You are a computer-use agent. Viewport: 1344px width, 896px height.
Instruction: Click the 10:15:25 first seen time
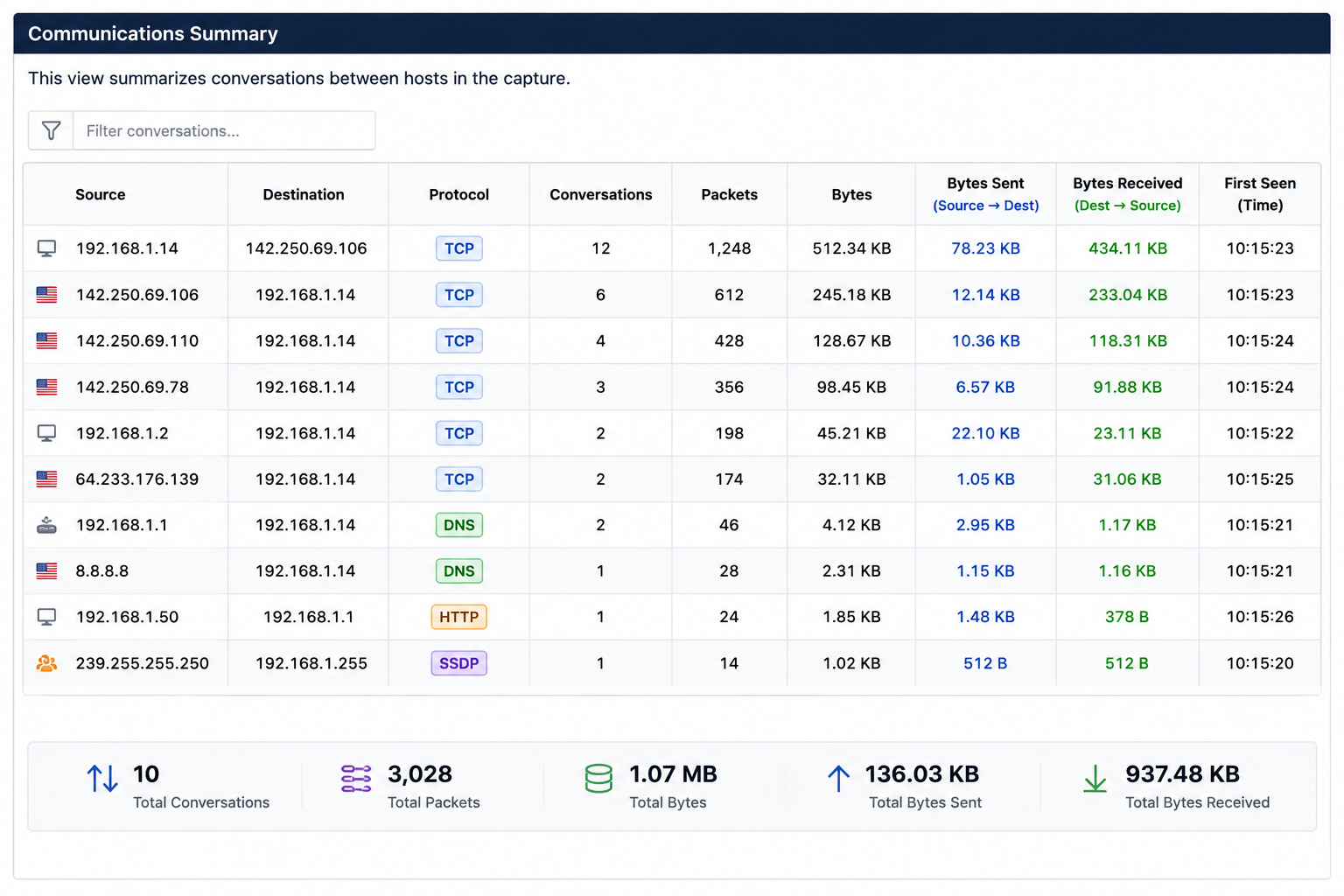click(1260, 479)
